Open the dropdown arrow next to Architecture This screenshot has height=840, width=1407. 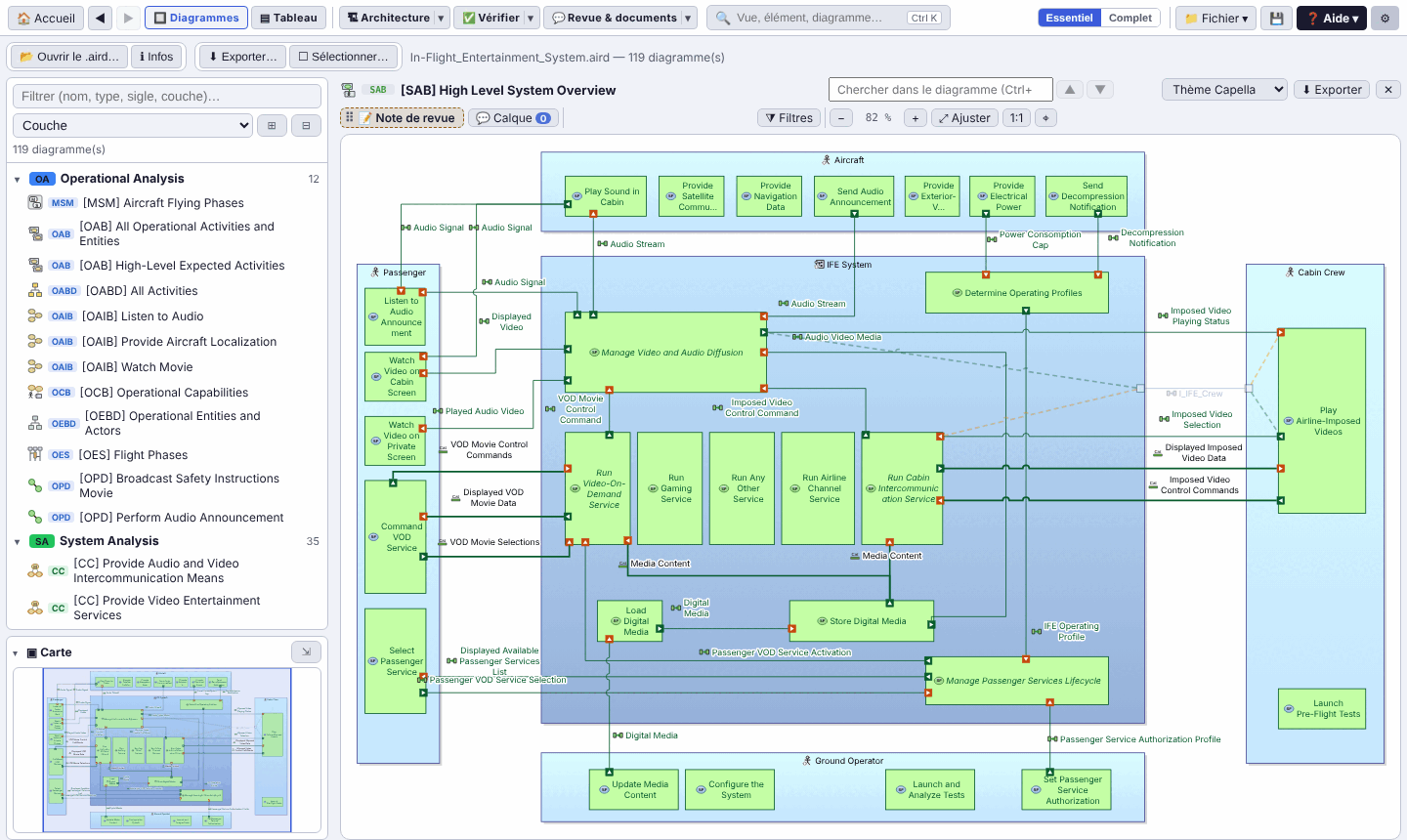(x=442, y=18)
